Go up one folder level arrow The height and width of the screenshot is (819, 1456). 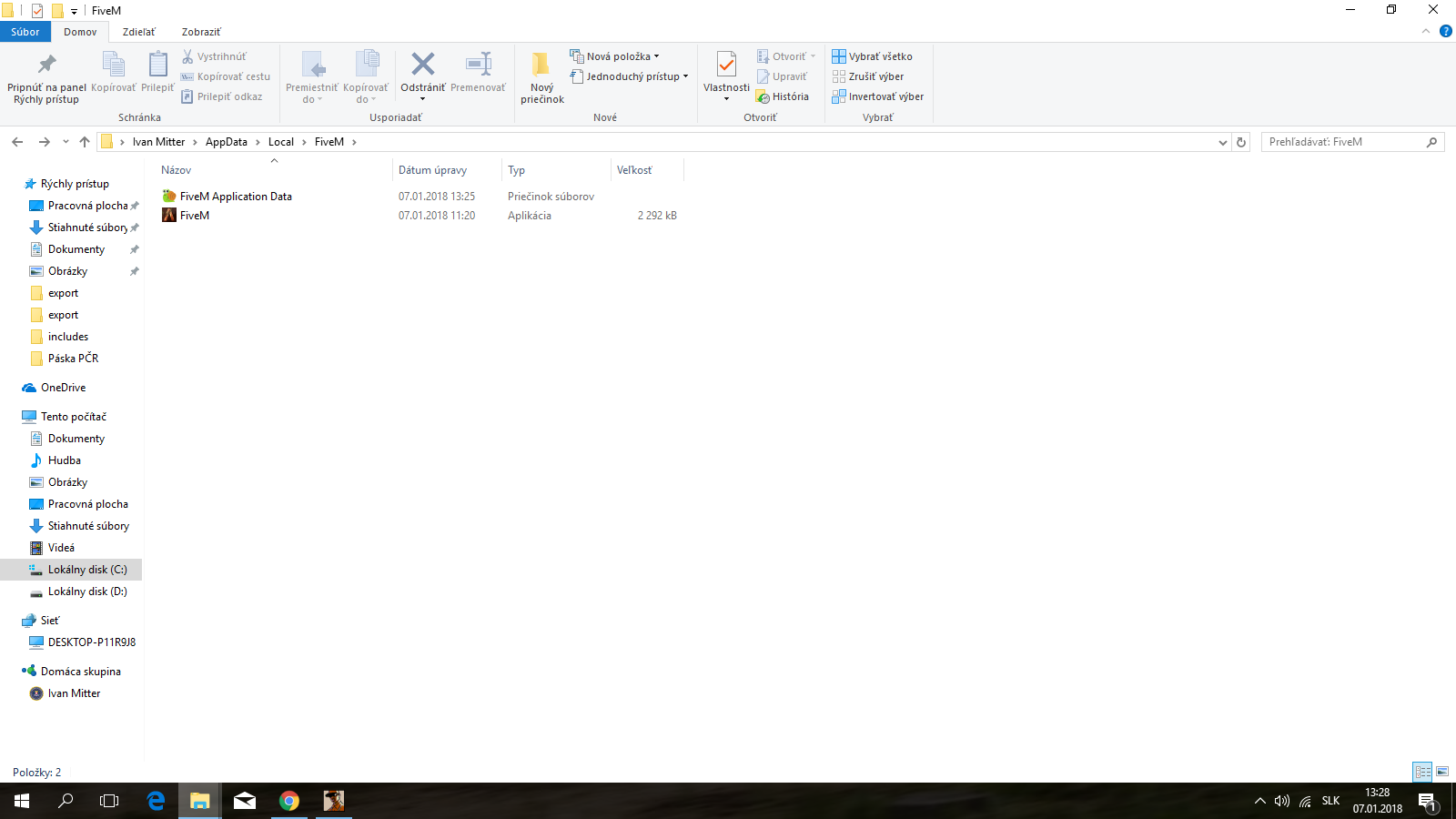click(85, 142)
